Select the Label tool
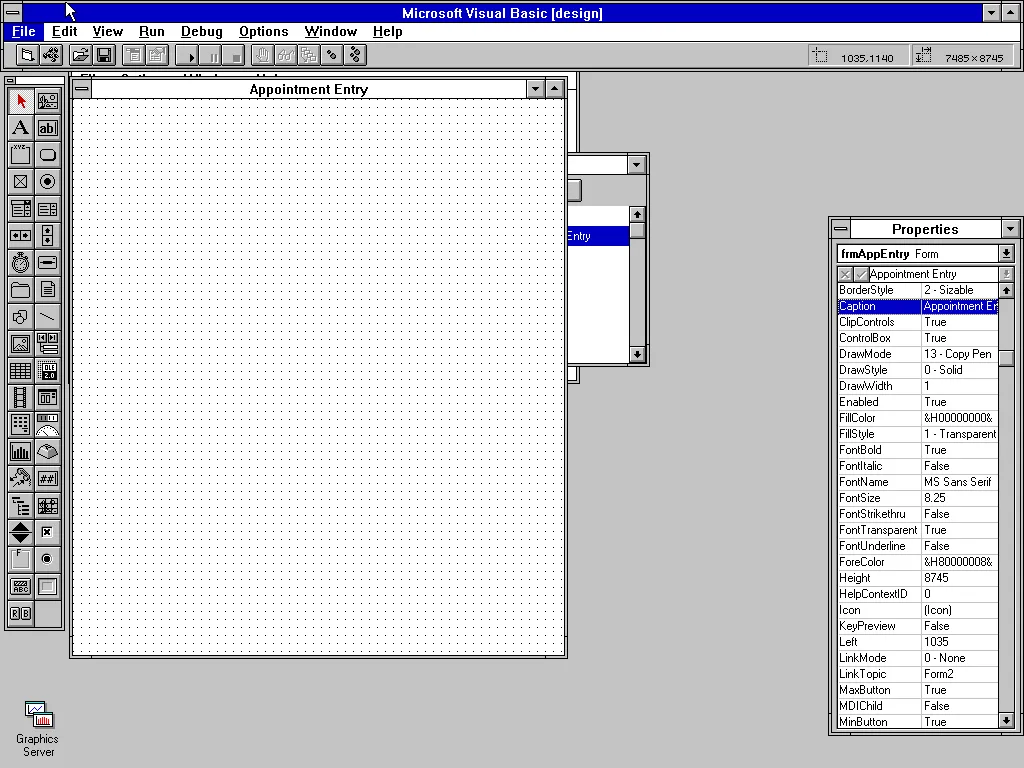 pyautogui.click(x=21, y=127)
